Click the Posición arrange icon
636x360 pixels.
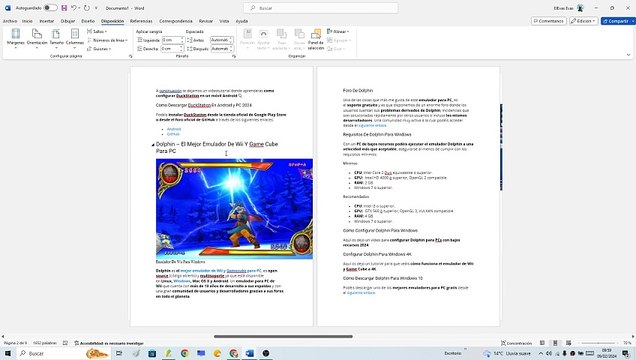(x=247, y=39)
